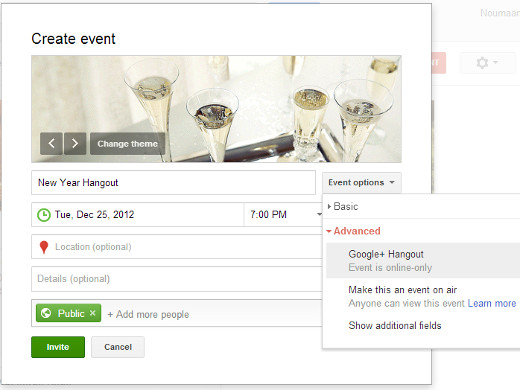The height and width of the screenshot is (390, 520).
Task: Focus the Details (optional) field
Action: [177, 279]
